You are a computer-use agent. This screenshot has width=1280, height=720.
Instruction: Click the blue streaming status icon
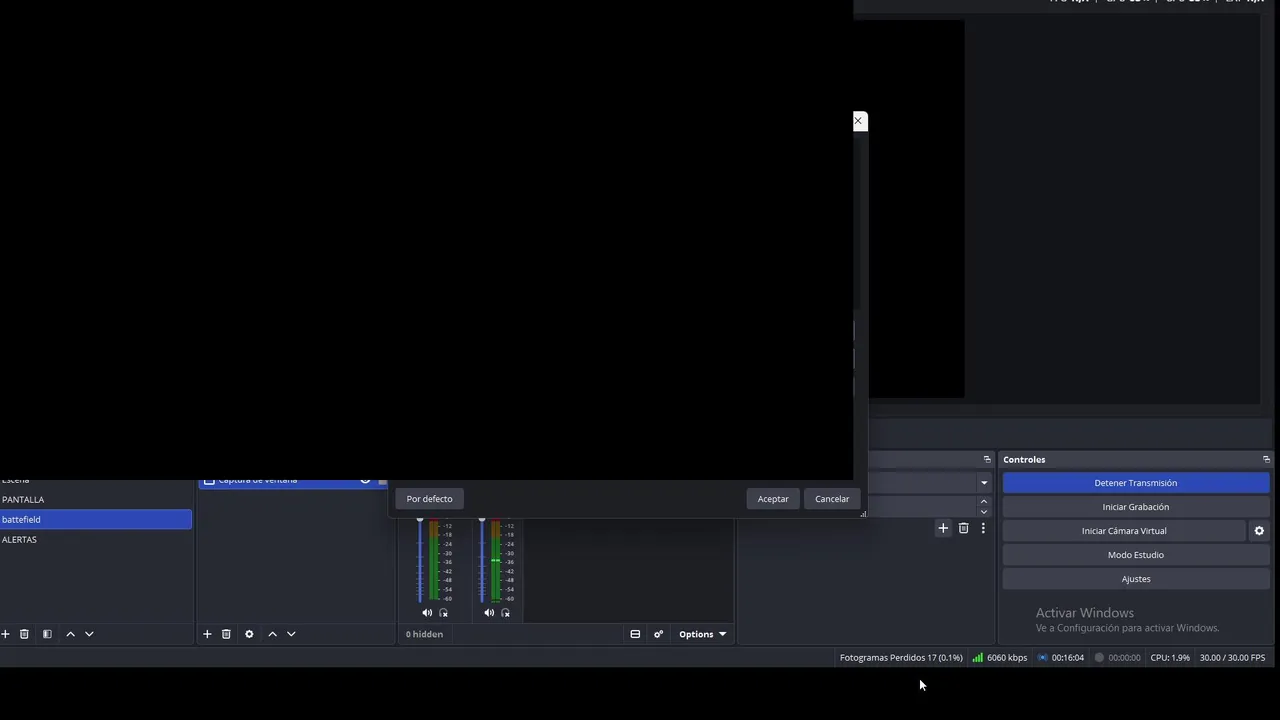[1043, 658]
